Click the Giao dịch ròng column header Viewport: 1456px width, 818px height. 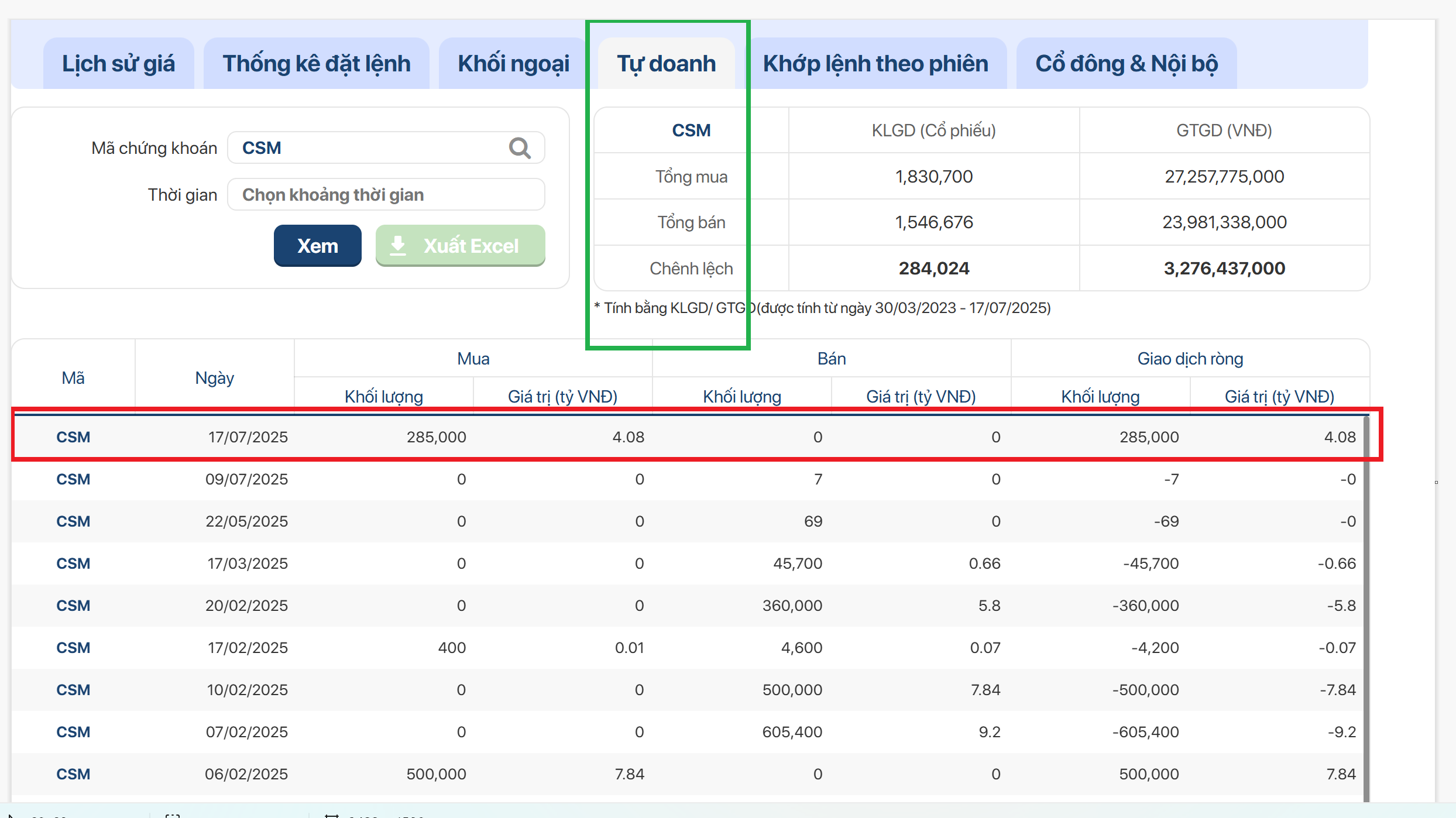(1190, 359)
